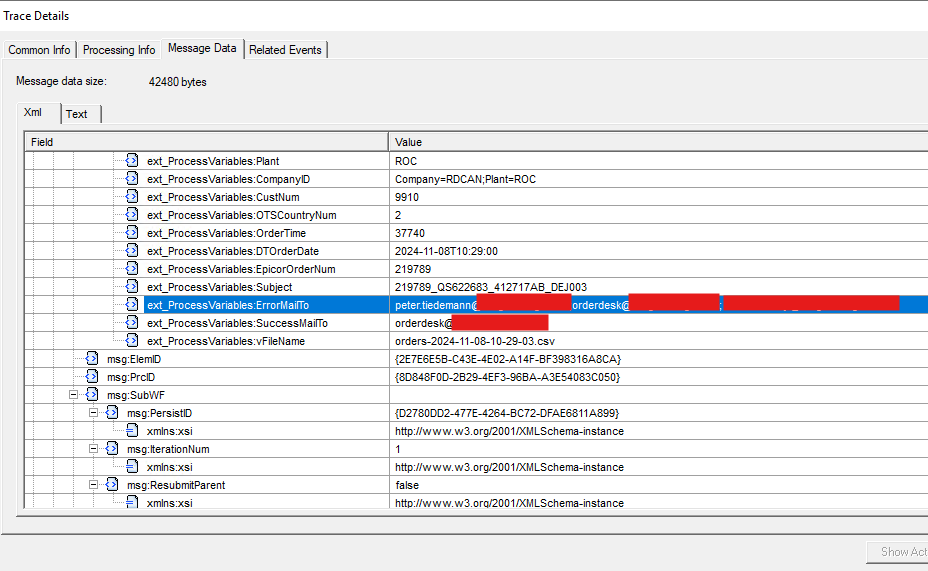Click the element icon beside msg:PersistID
Image resolution: width=928 pixels, height=571 pixels.
[112, 412]
